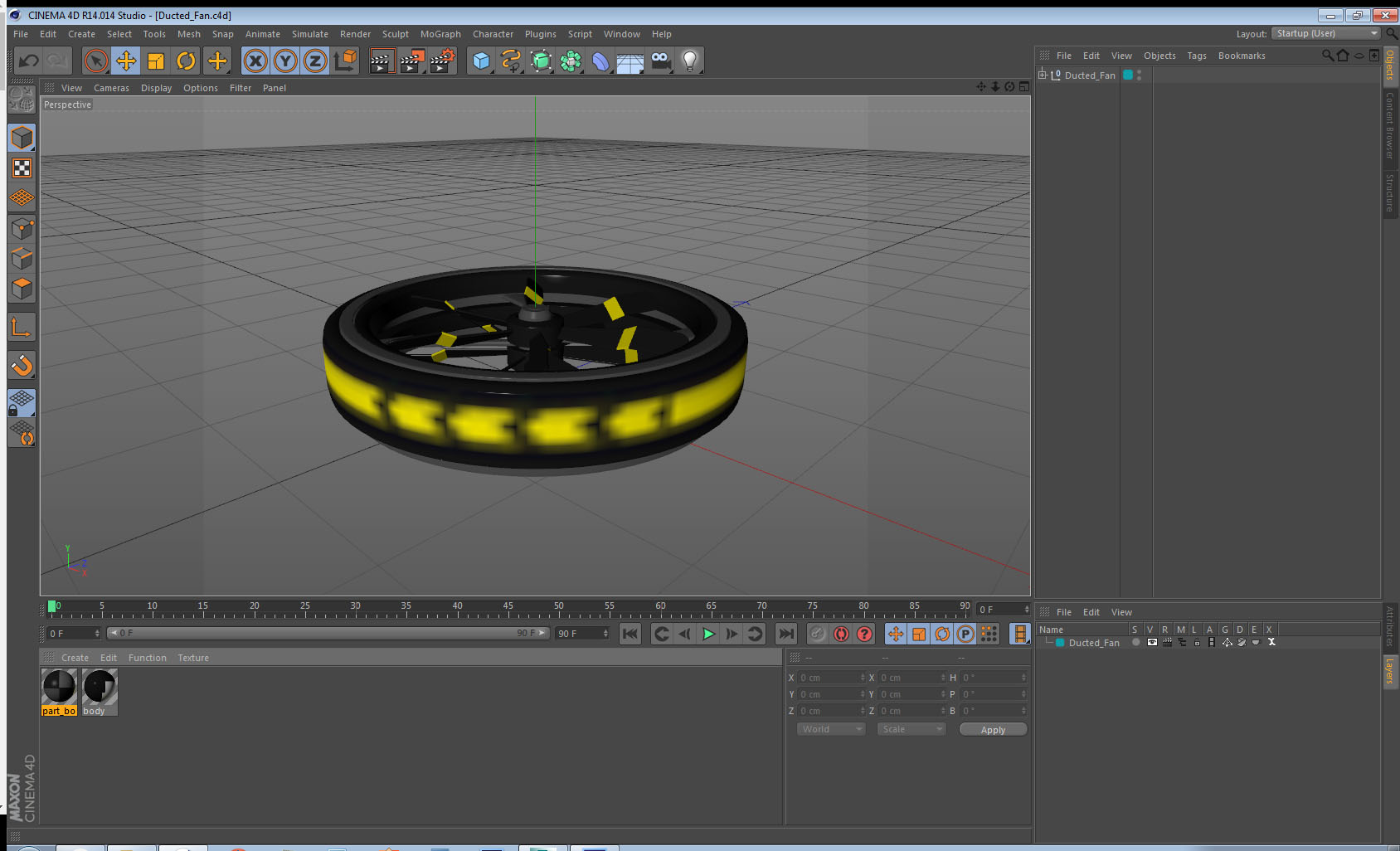
Task: Toggle Autokeying button
Action: (x=841, y=634)
